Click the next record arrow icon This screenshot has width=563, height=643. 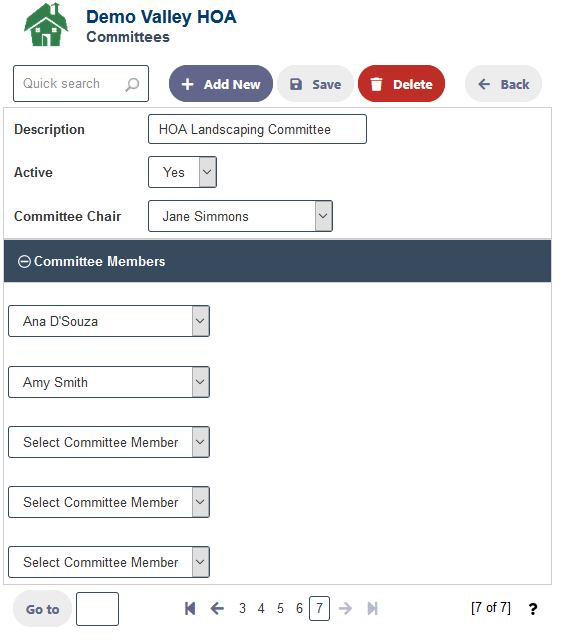coord(346,608)
